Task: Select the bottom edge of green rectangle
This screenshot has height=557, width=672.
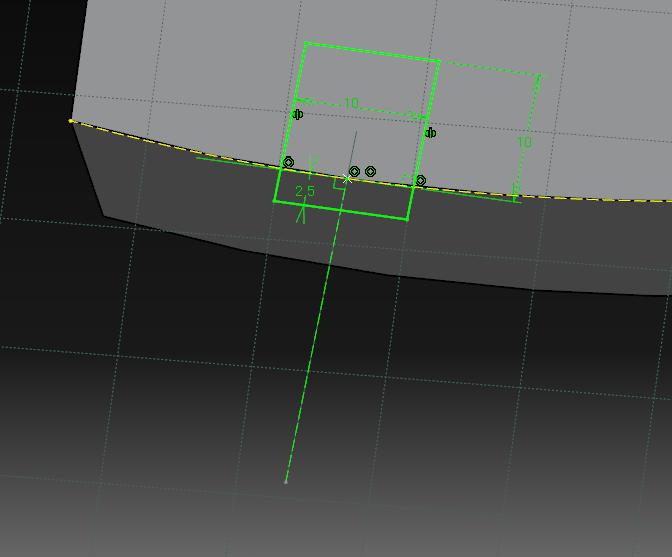Action: coord(341,210)
